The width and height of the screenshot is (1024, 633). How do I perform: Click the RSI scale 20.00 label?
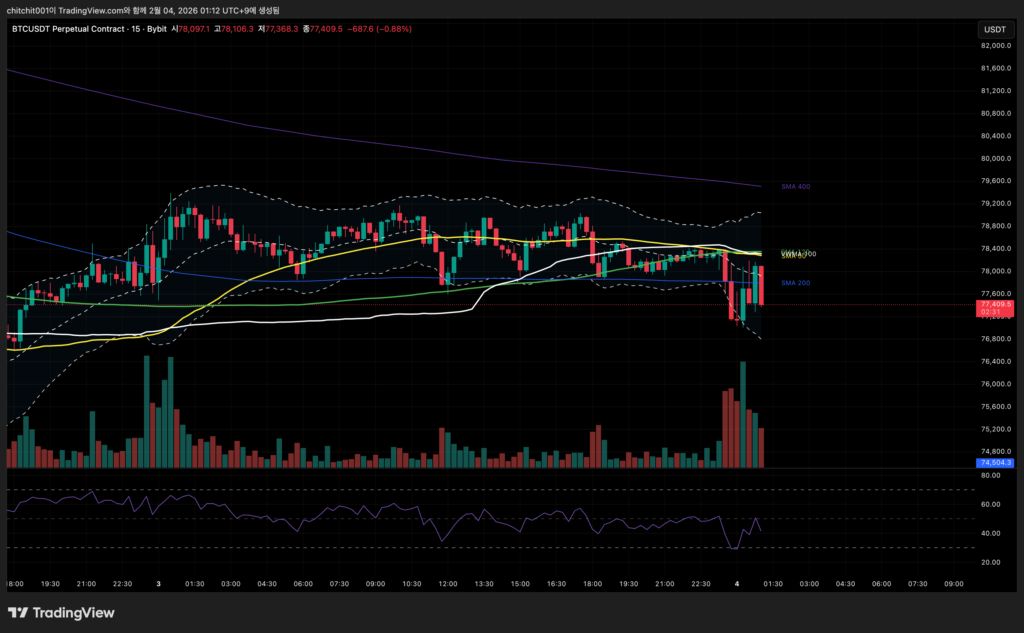(x=990, y=562)
